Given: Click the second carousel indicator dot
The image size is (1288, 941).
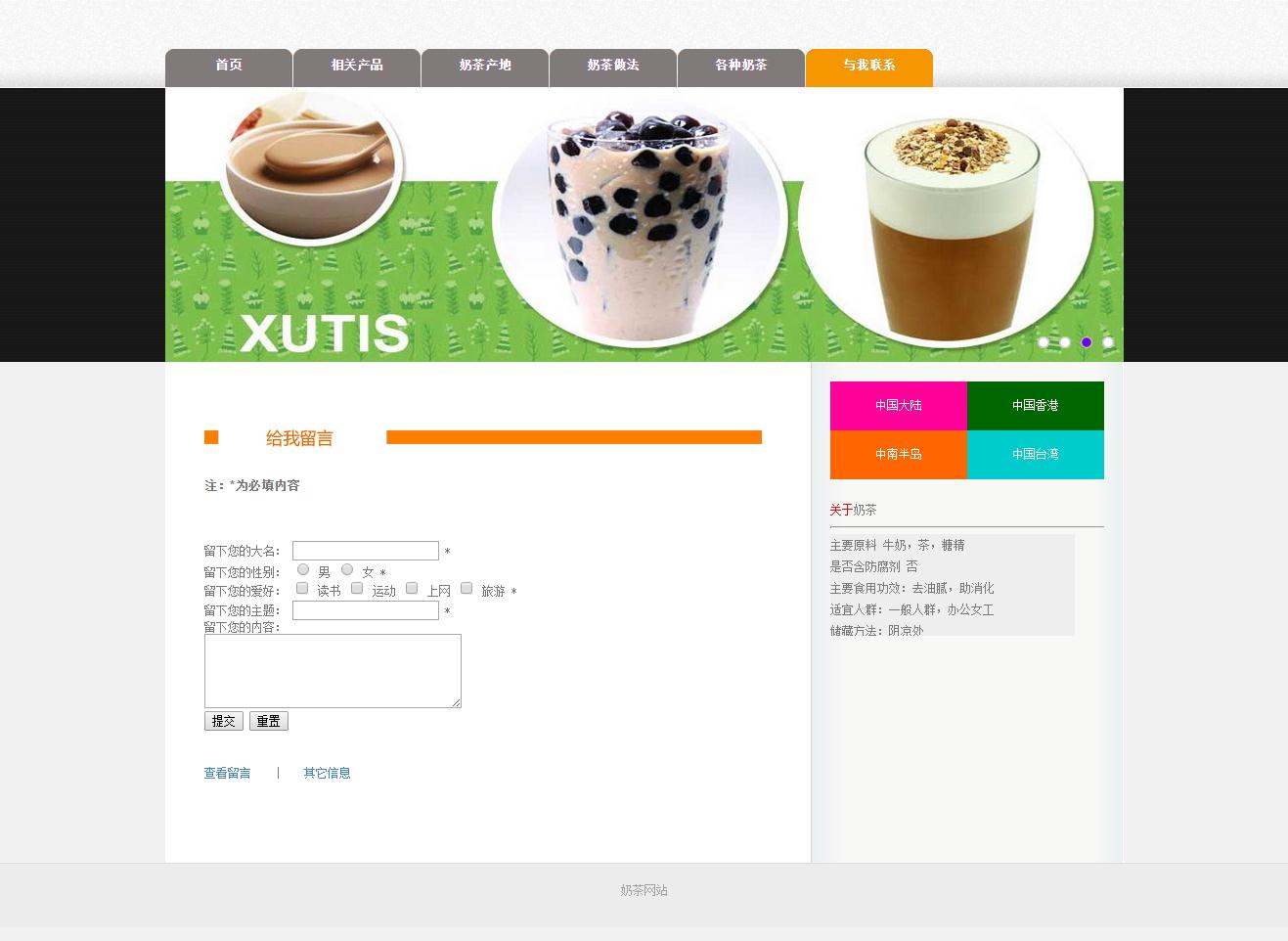Looking at the screenshot, I should (x=1065, y=342).
